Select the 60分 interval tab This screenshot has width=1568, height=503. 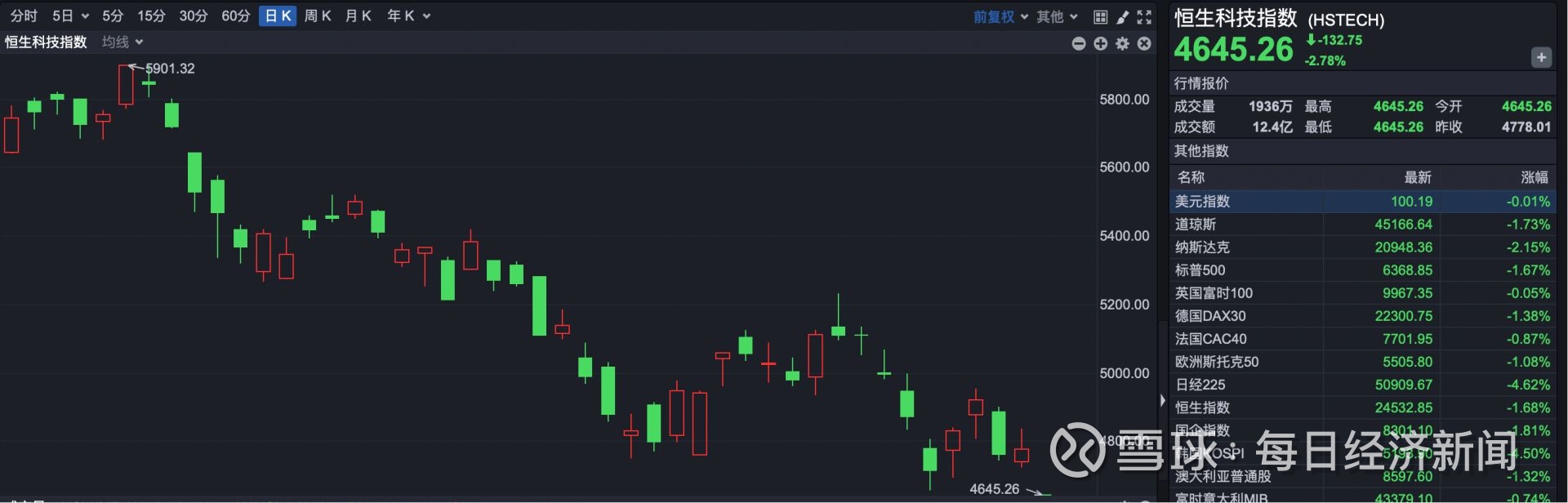pos(235,16)
